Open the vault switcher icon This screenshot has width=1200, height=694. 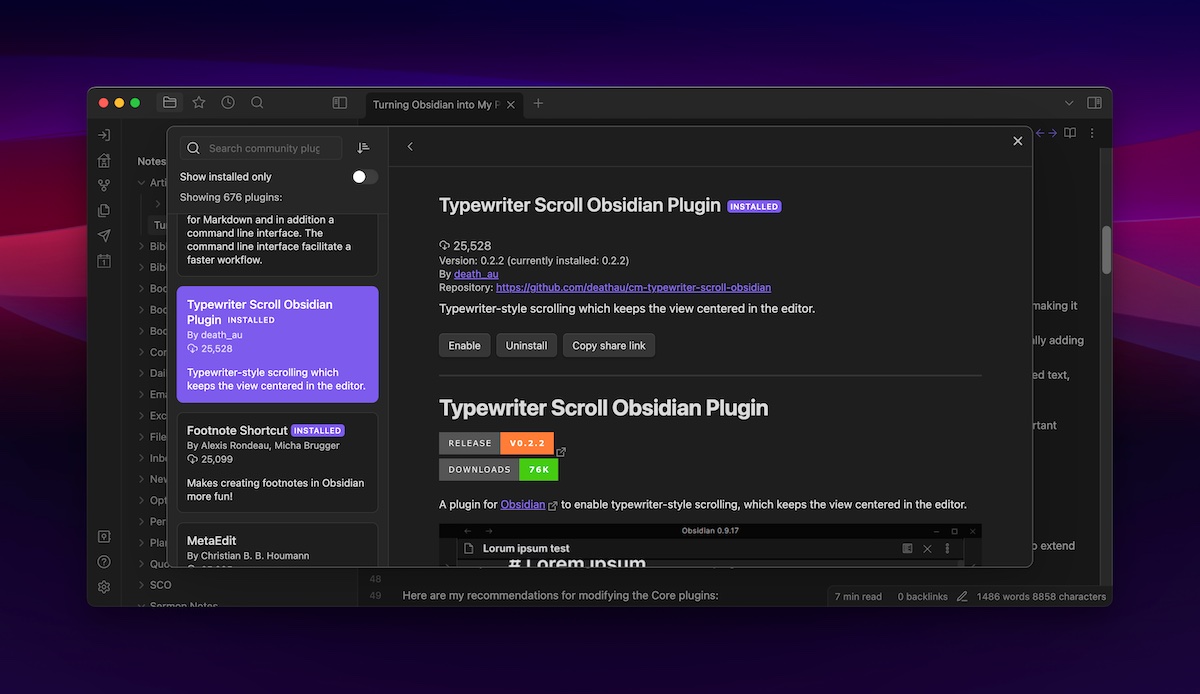(104, 537)
